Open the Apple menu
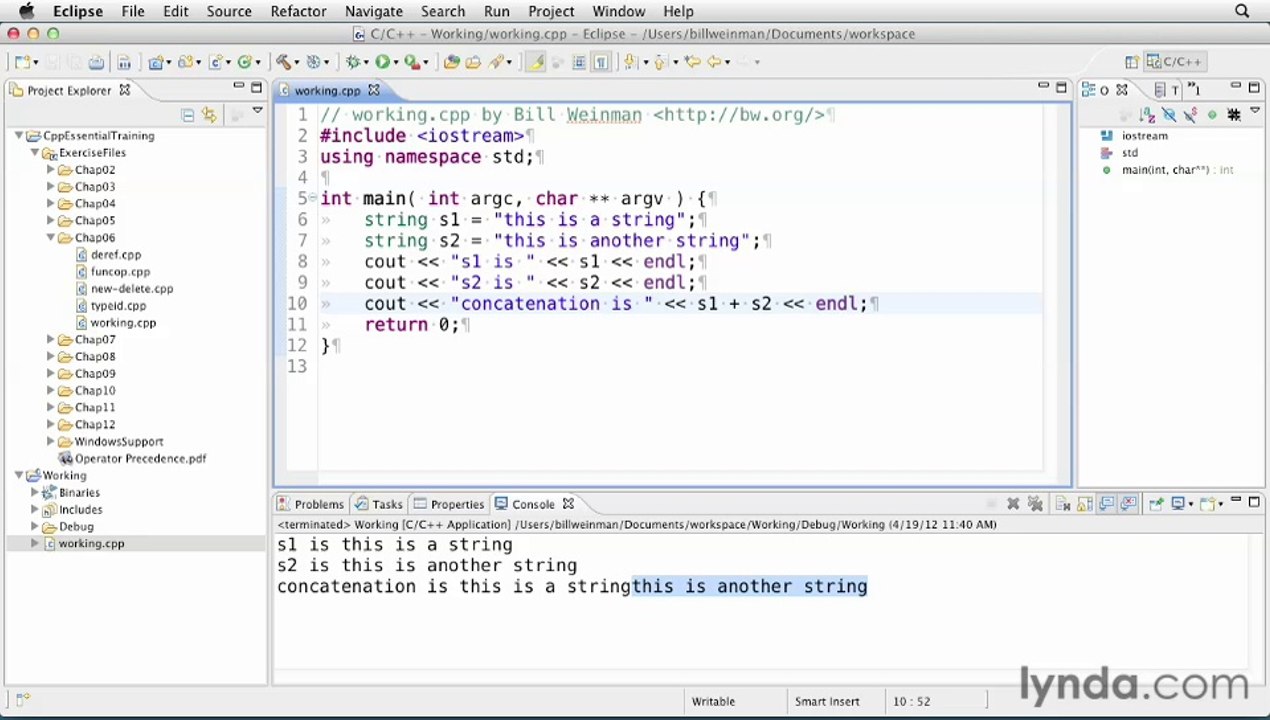1270x720 pixels. (x=27, y=11)
